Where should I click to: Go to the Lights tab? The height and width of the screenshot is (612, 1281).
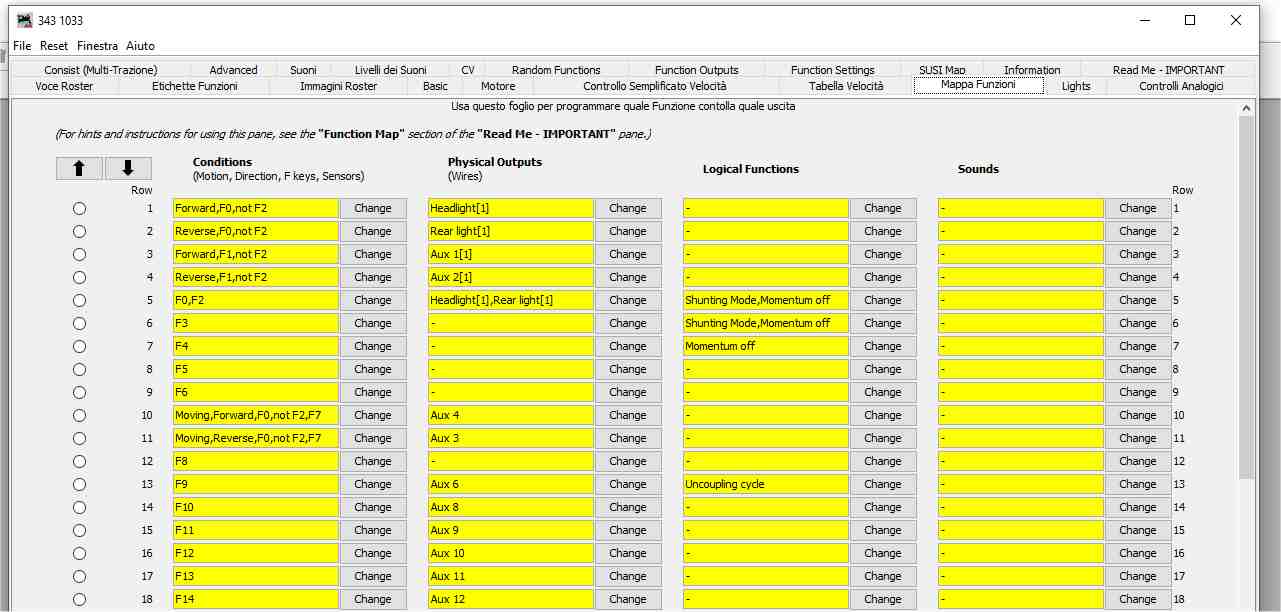pyautogui.click(x=1076, y=86)
